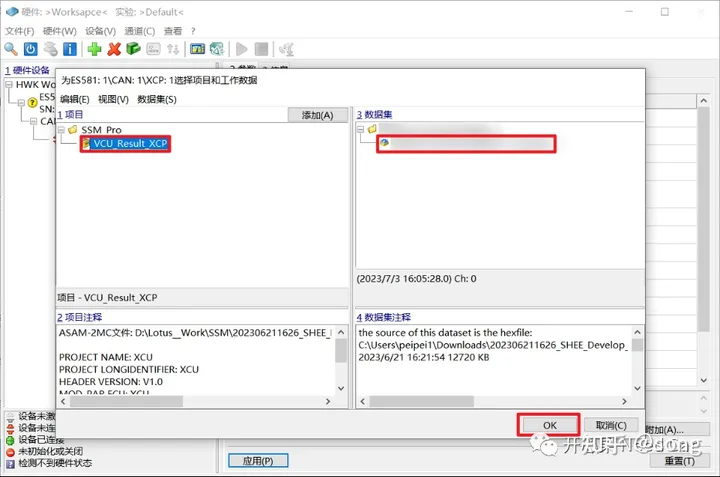Click the 1 硬件设备 panel header

(x=27, y=70)
